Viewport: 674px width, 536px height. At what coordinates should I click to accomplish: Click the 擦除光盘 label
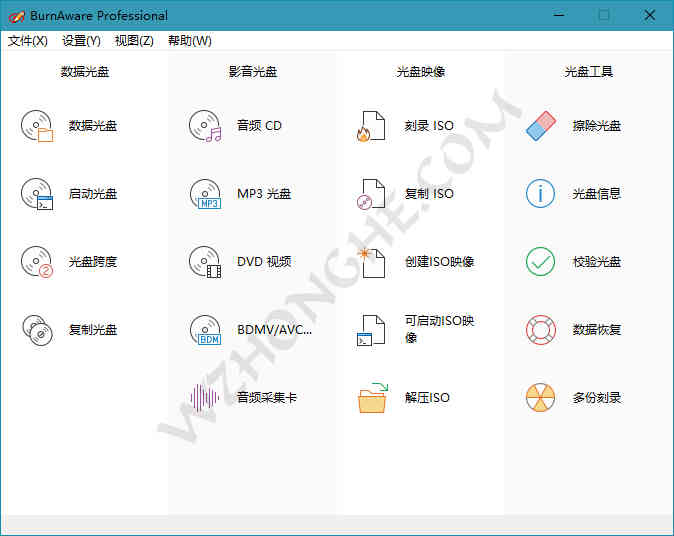tap(597, 126)
